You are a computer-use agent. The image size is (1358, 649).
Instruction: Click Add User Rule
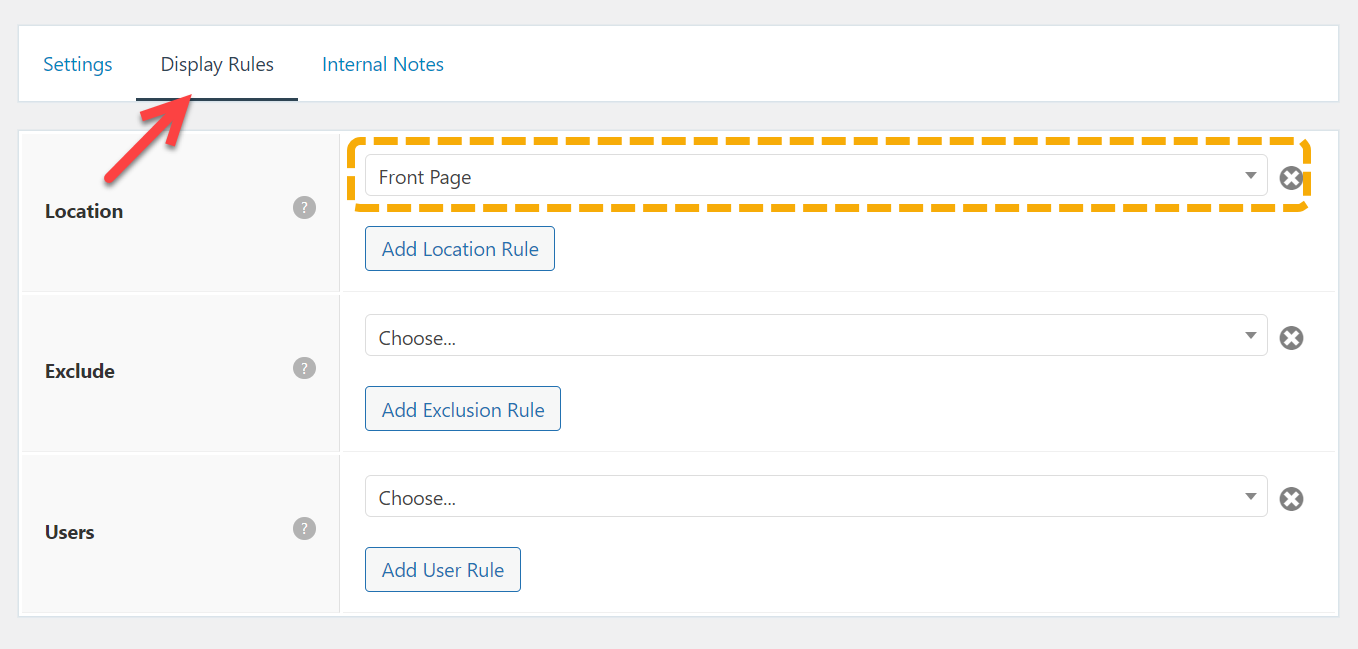(x=443, y=570)
